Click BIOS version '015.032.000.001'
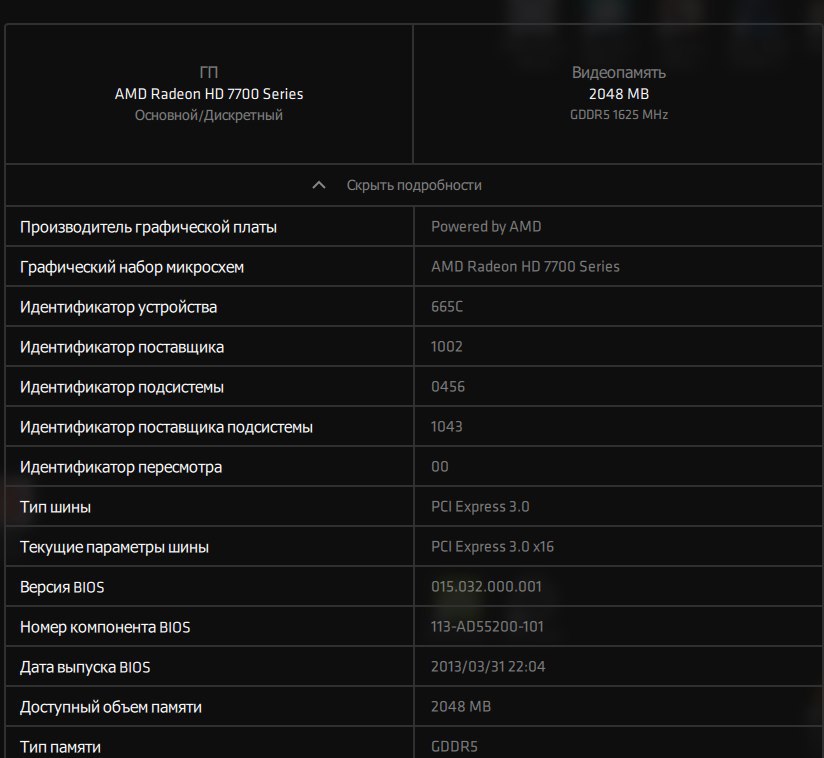Viewport: 824px width, 758px height. click(486, 586)
